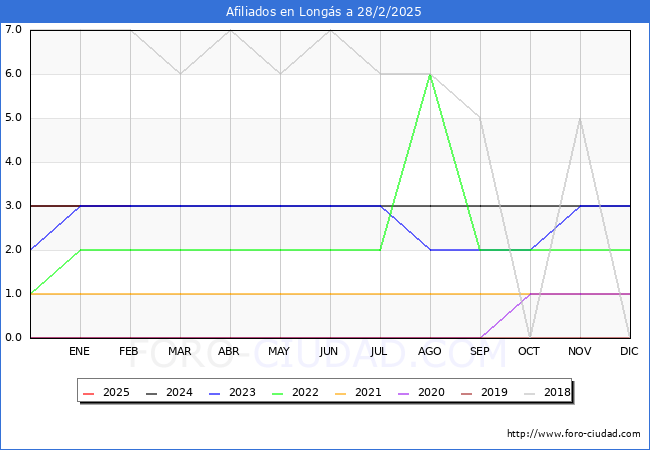Click the chart title 'Afiliados en Longás a 28/2/2025'

coord(323,12)
